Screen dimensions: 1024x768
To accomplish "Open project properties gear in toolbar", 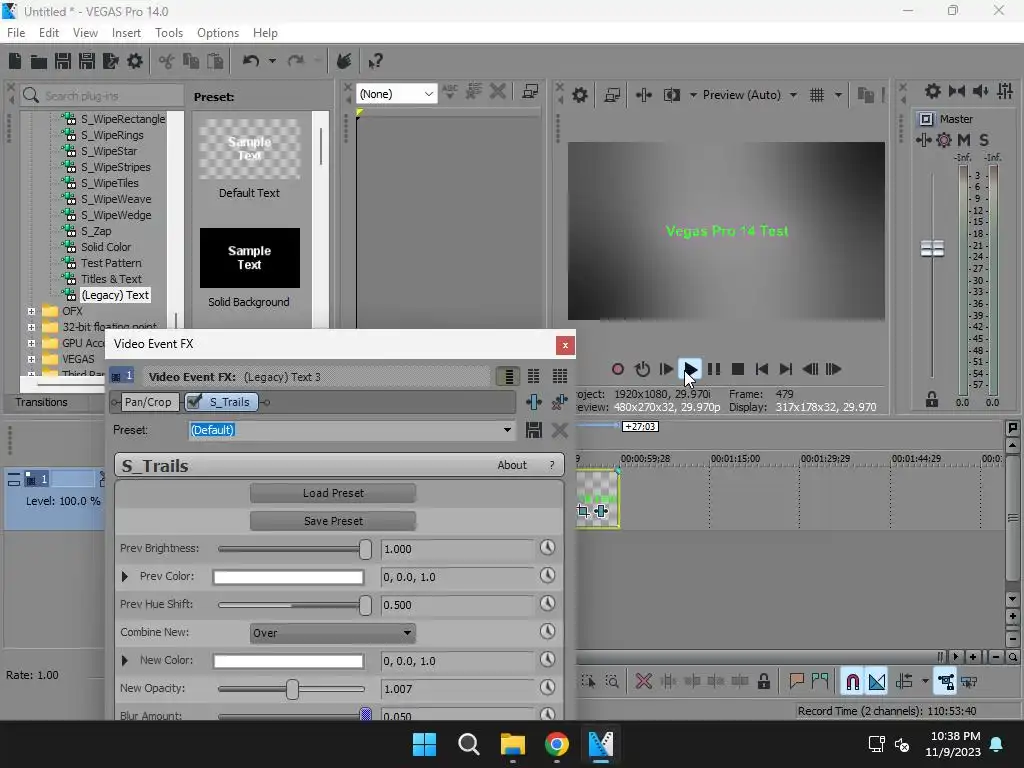I will pos(135,61).
